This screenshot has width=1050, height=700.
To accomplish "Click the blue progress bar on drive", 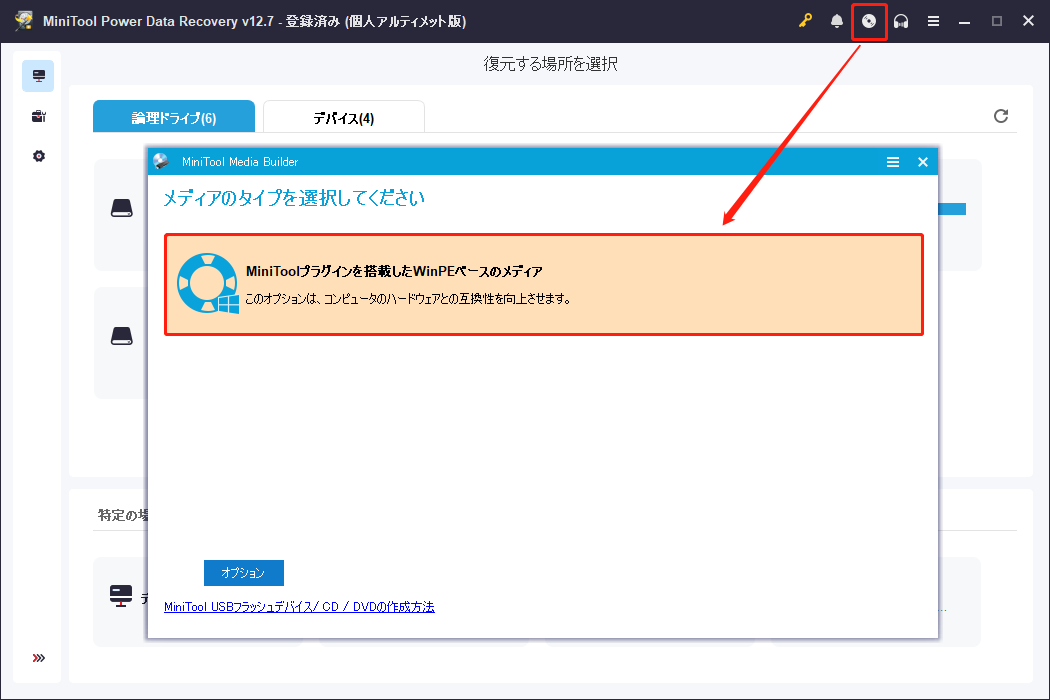I will (x=952, y=209).
